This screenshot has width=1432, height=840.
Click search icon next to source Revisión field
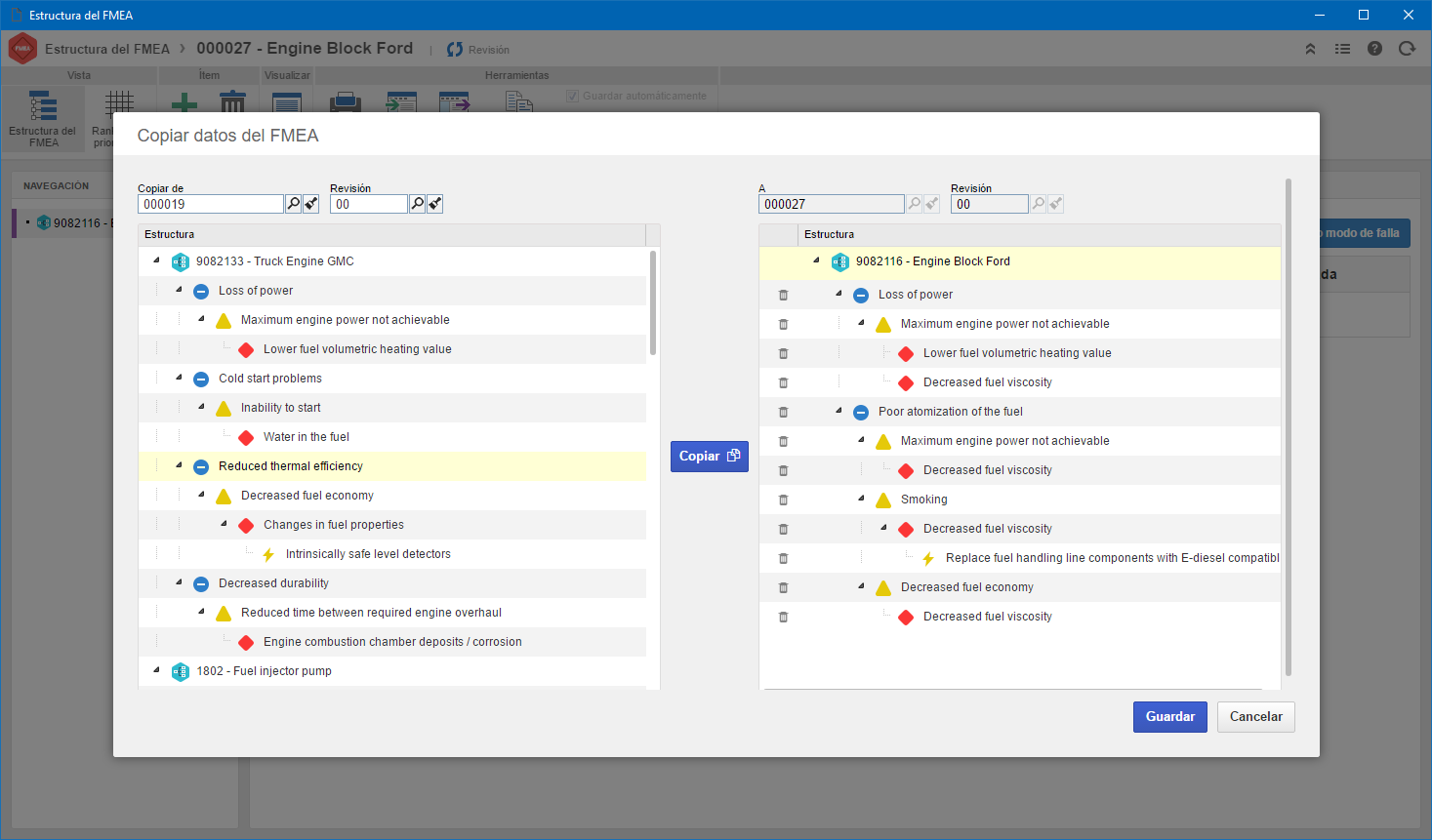tap(417, 204)
